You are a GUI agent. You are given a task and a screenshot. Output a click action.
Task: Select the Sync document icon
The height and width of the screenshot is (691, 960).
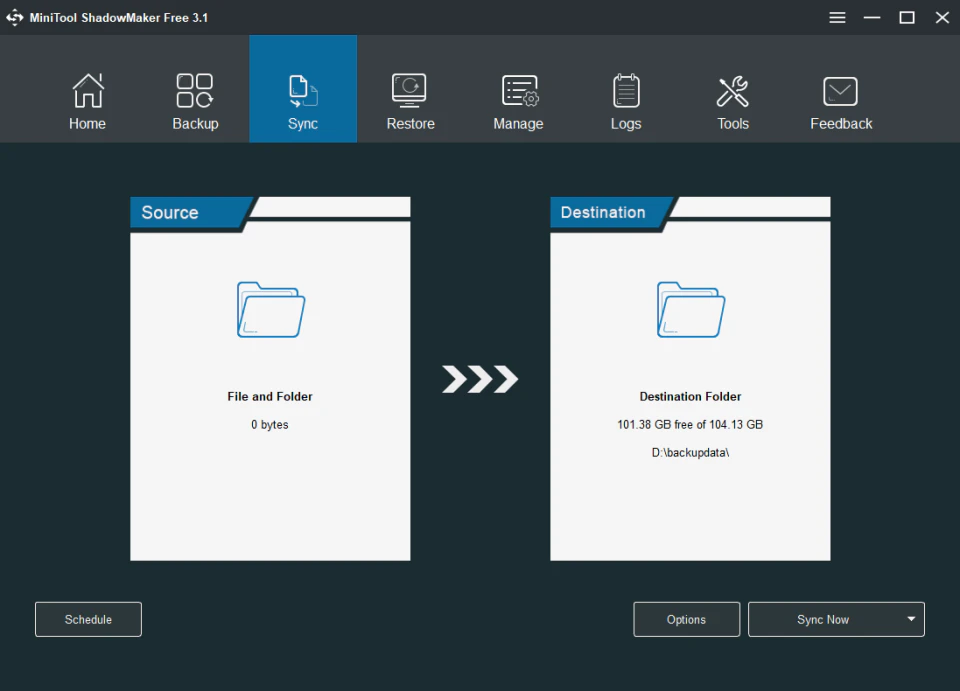[x=302, y=89]
